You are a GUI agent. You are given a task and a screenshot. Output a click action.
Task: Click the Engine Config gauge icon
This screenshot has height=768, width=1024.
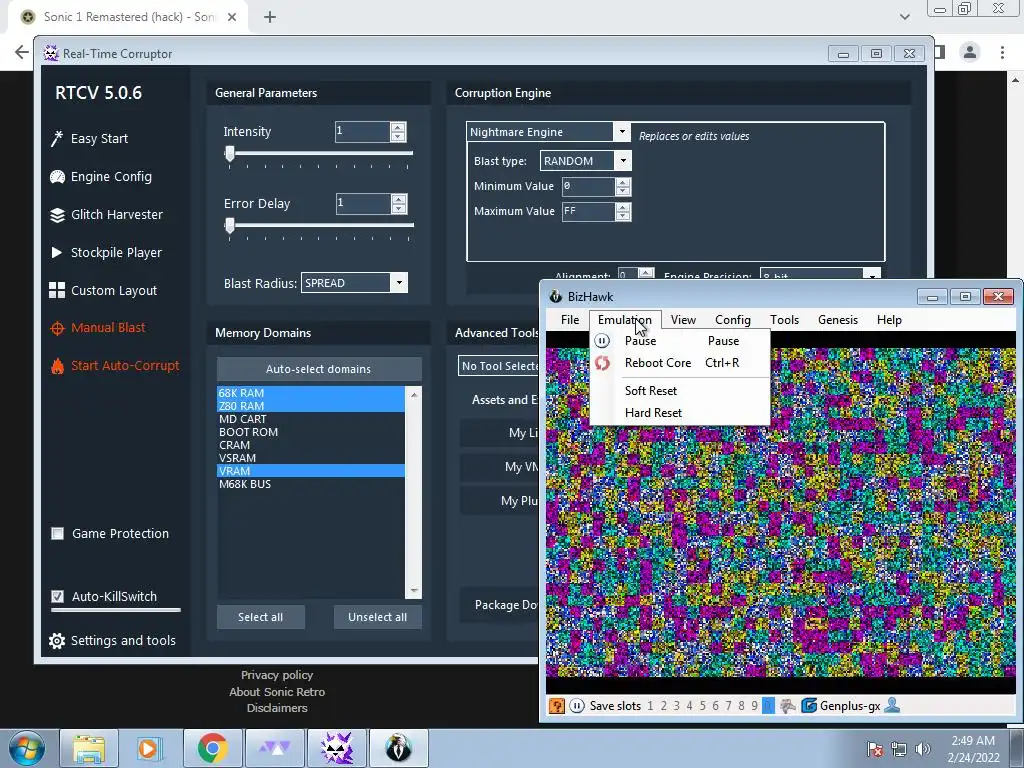57,176
